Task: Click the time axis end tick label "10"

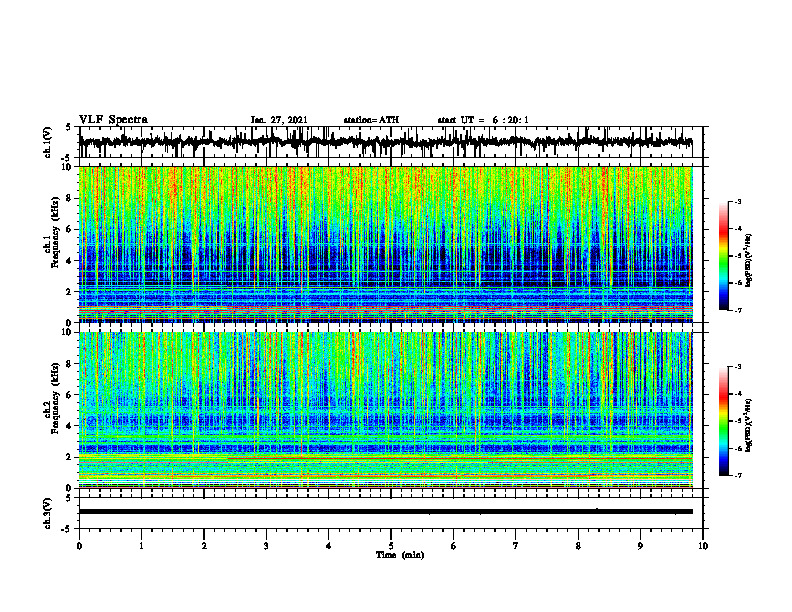Action: [703, 546]
